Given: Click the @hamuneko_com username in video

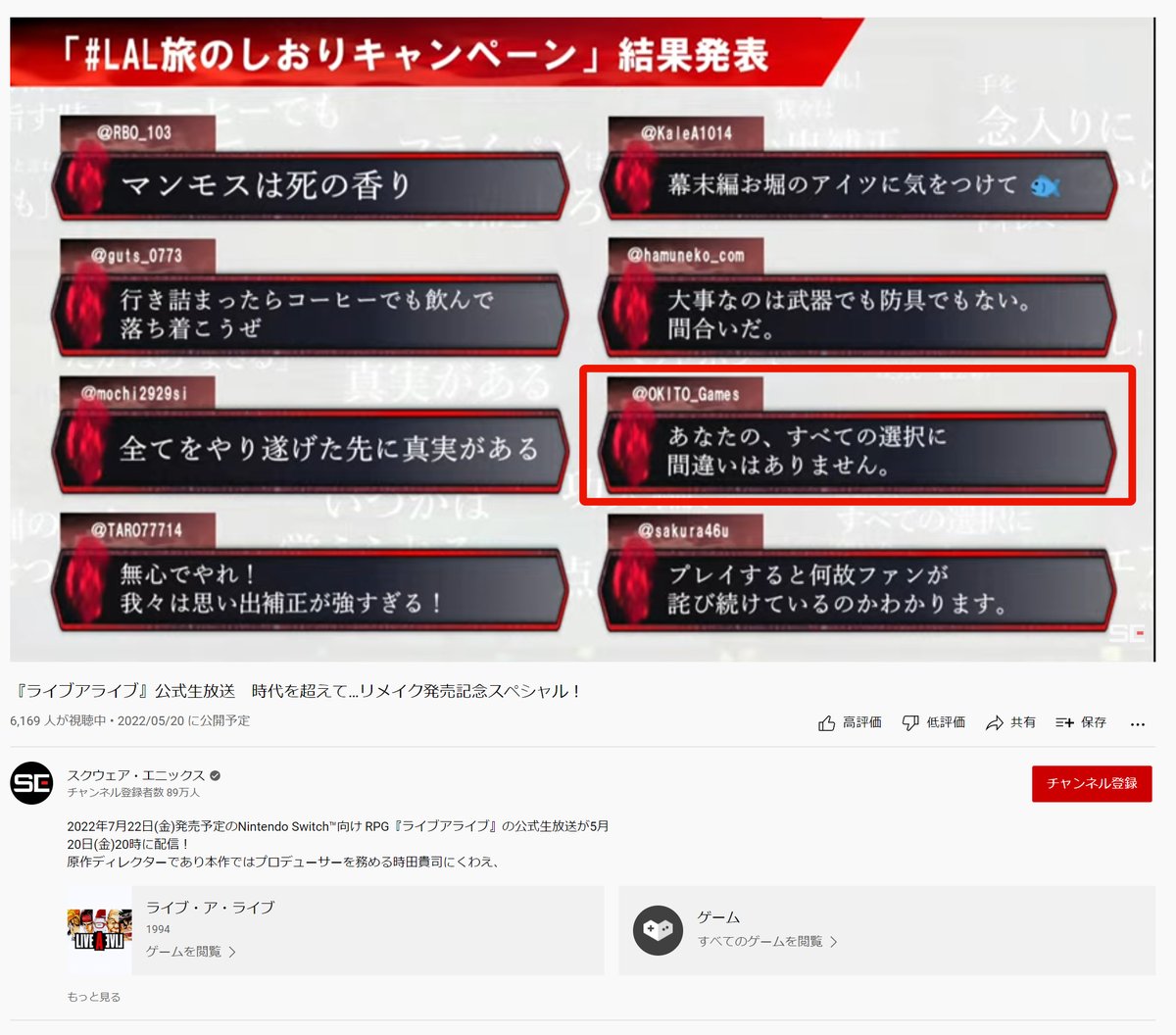Looking at the screenshot, I should click(686, 256).
